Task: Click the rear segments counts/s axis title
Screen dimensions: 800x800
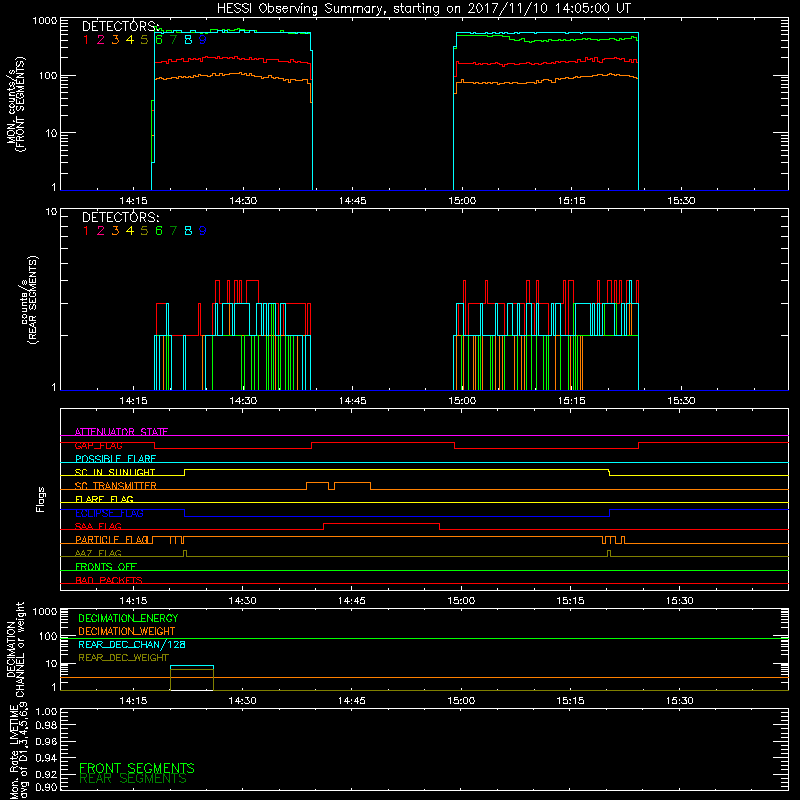Action: (29, 299)
